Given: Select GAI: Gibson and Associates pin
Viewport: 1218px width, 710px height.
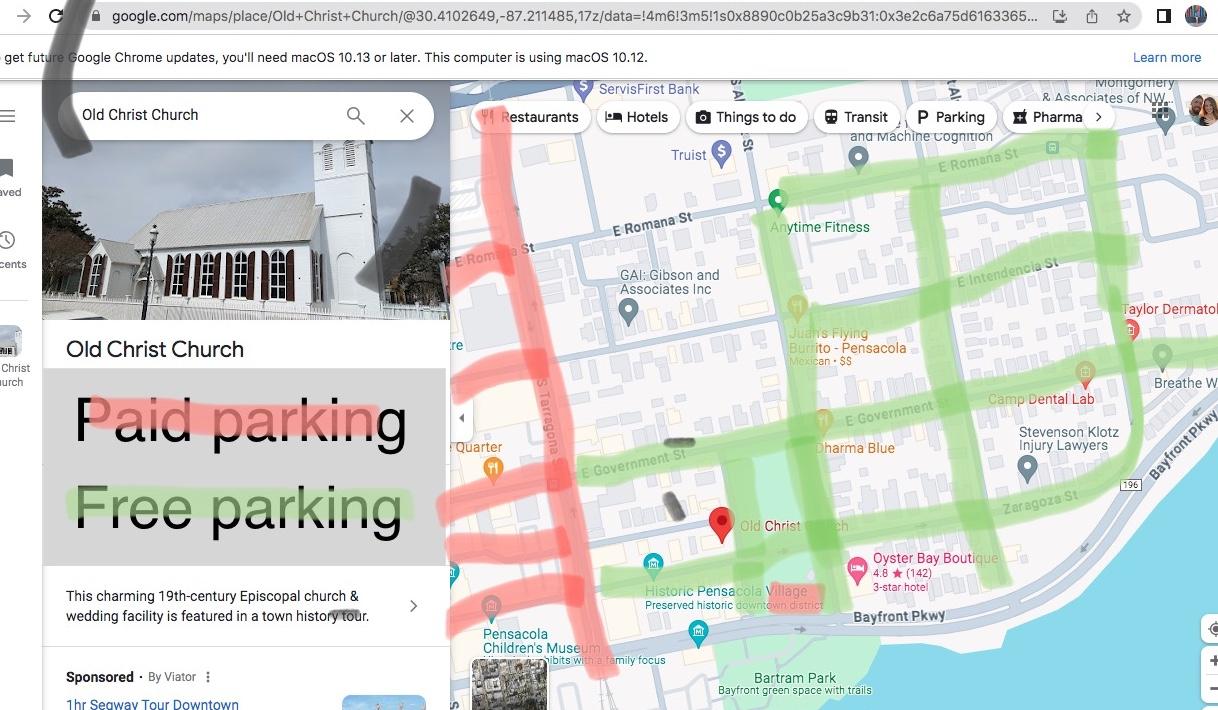Looking at the screenshot, I should pyautogui.click(x=629, y=313).
